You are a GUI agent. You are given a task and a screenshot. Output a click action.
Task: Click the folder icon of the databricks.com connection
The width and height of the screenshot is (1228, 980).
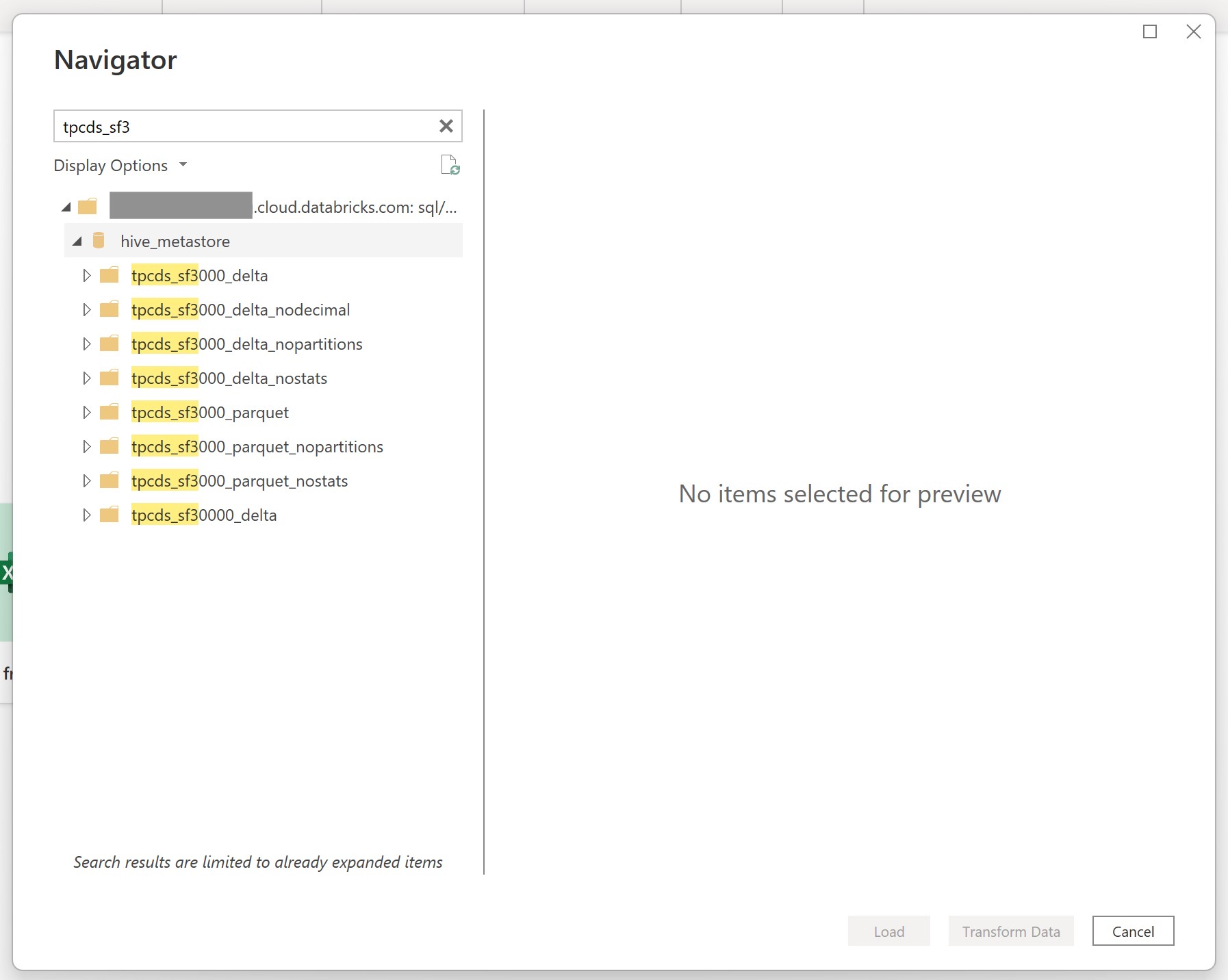[x=88, y=206]
